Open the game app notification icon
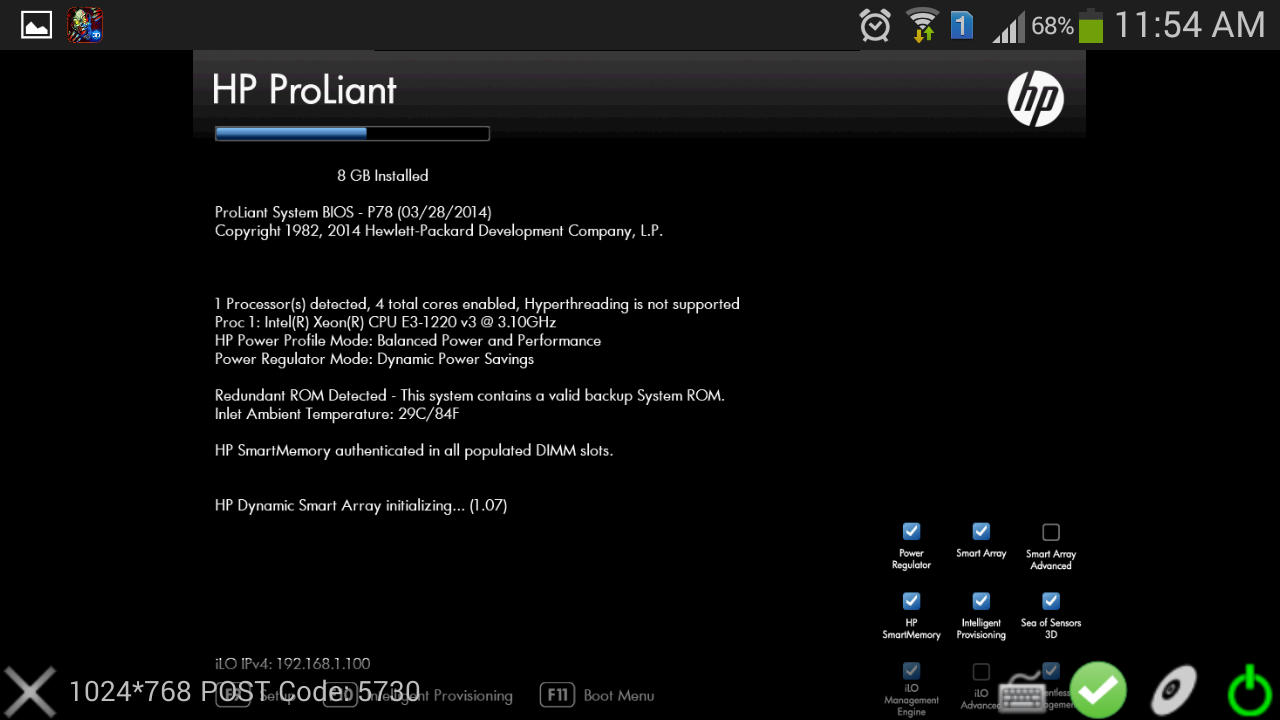 [85, 25]
